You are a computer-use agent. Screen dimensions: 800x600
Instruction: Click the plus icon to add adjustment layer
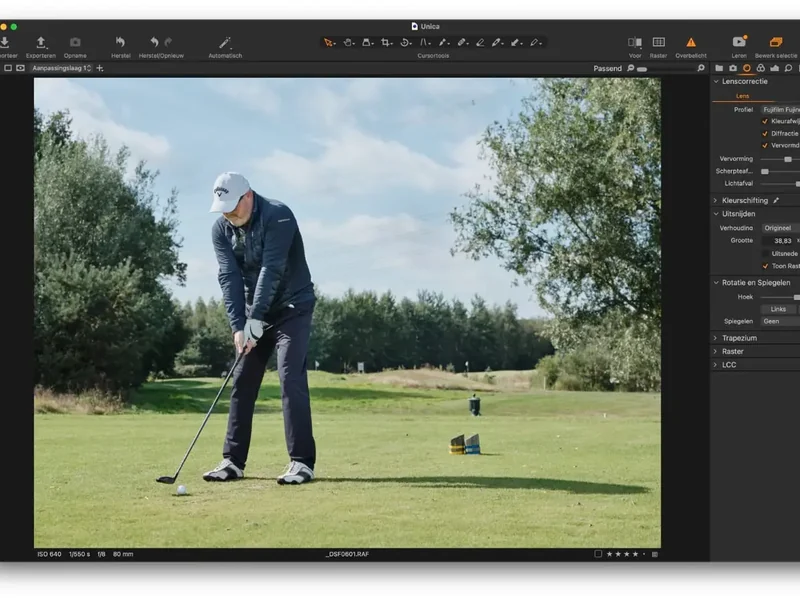point(100,68)
